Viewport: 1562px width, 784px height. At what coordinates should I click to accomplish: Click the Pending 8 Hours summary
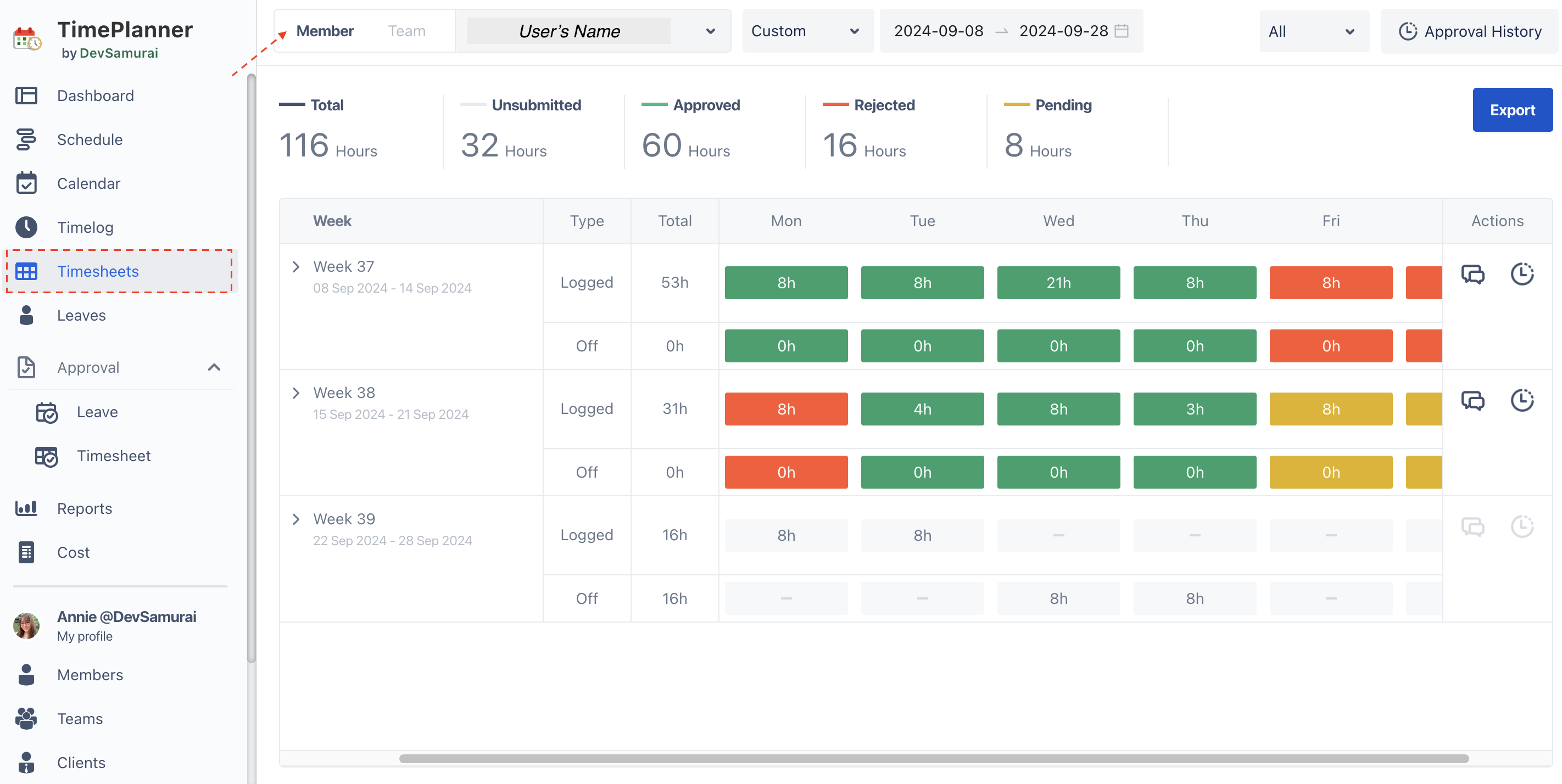click(1048, 130)
